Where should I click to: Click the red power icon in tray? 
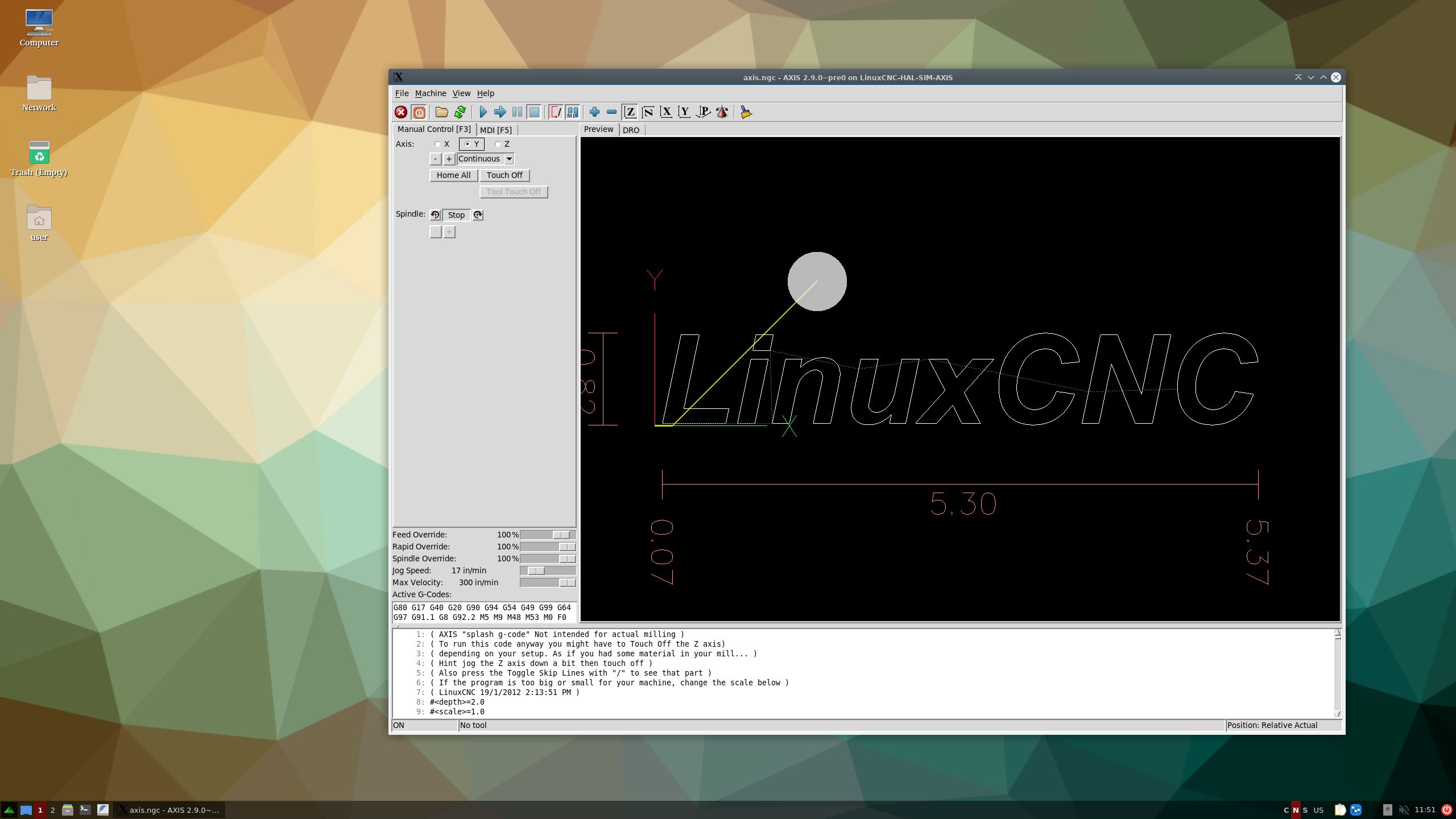1446,810
